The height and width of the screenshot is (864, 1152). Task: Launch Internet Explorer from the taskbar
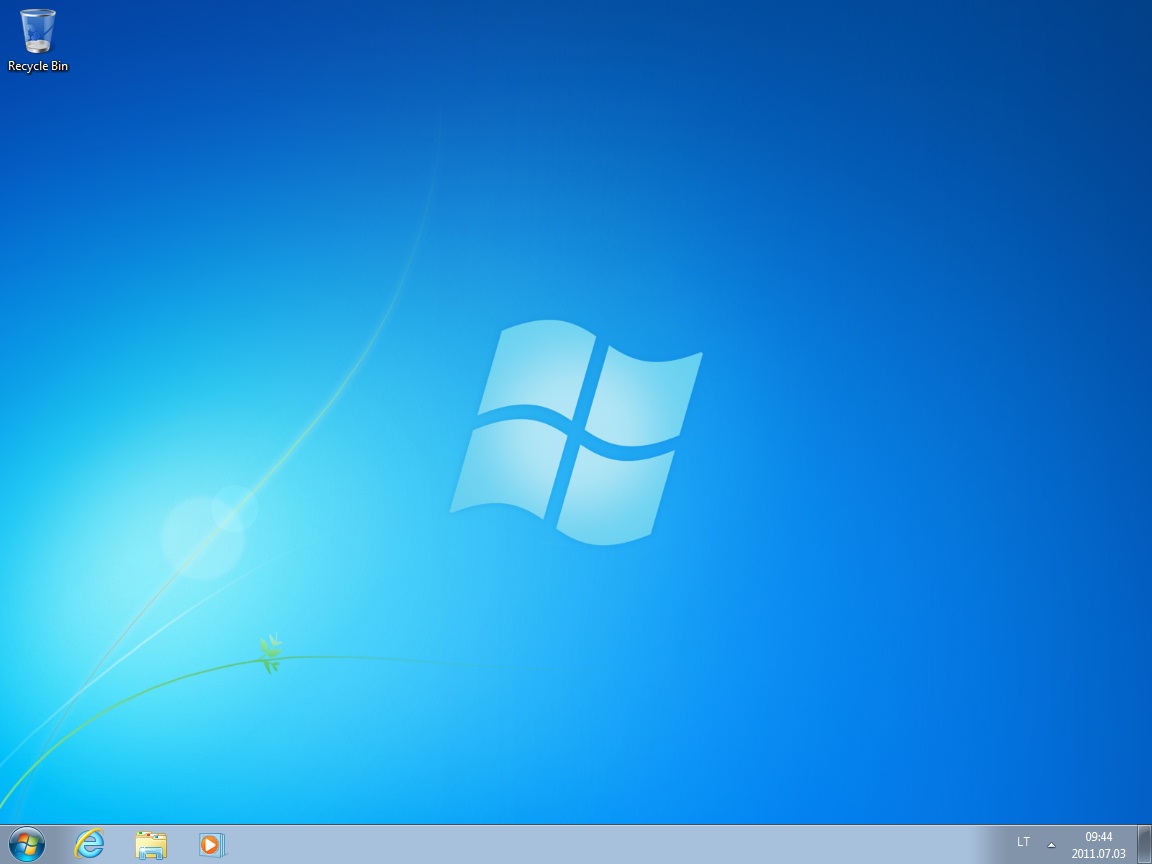[90, 845]
